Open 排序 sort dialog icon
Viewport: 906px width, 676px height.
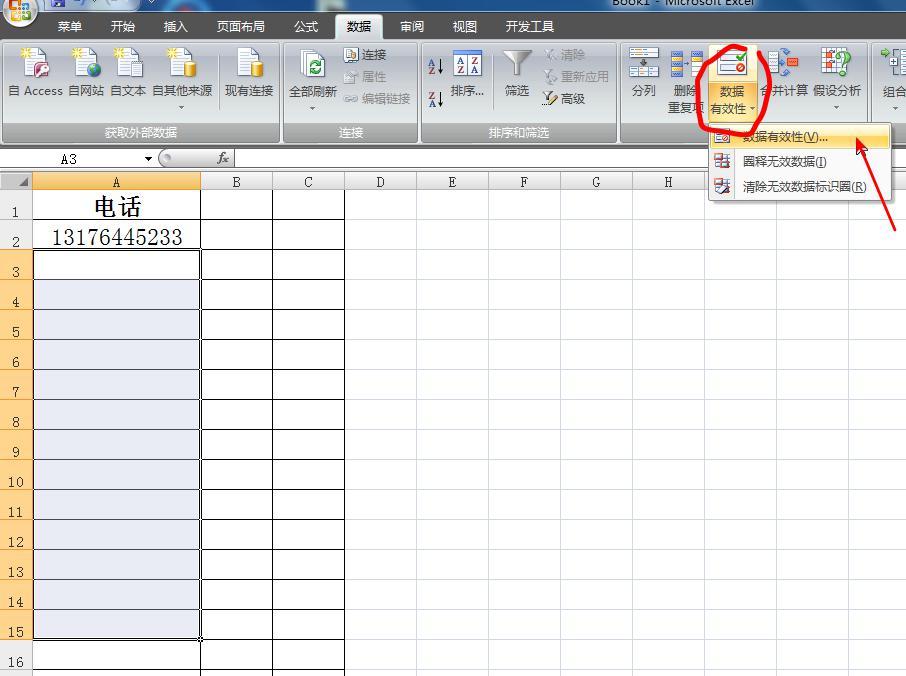tap(467, 65)
